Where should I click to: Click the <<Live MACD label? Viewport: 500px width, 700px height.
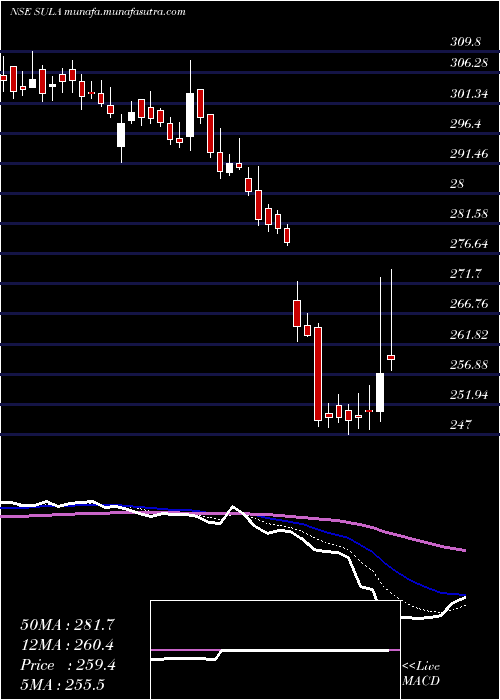tap(421, 674)
